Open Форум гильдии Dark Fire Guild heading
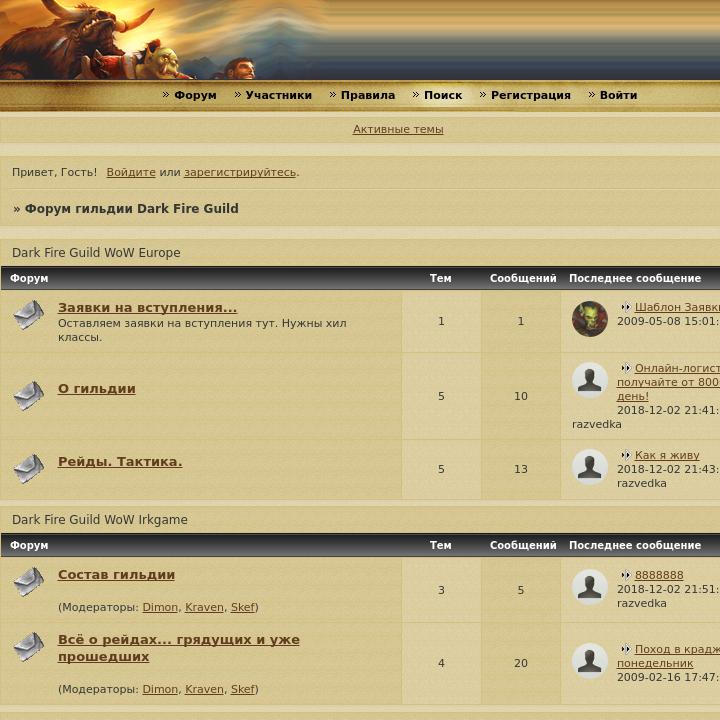 pos(131,208)
